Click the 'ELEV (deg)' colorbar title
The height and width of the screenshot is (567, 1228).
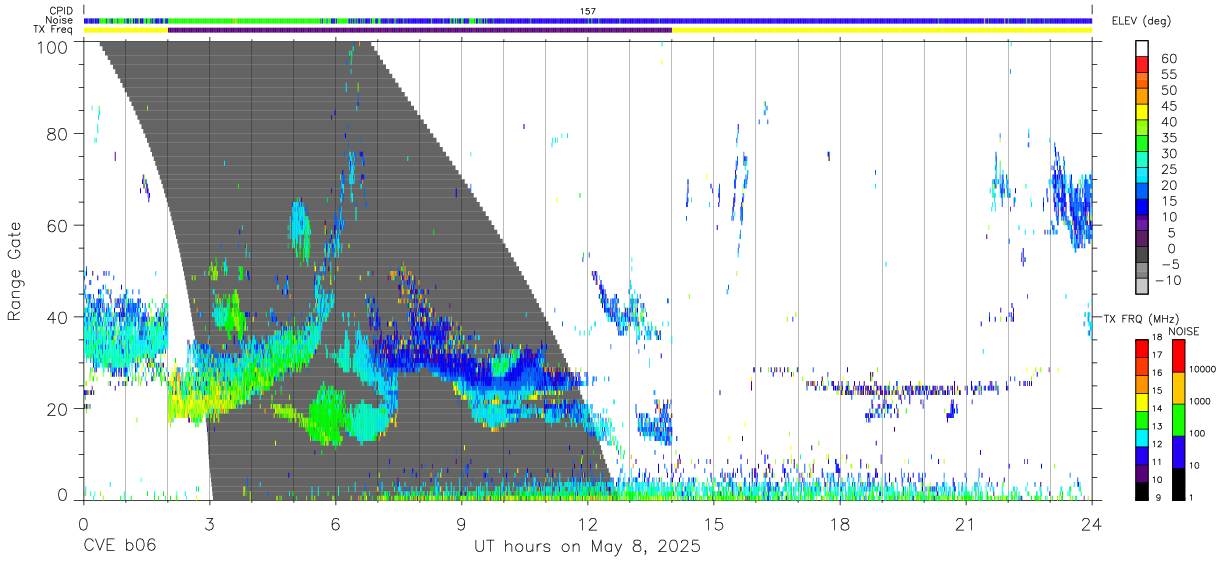coord(1141,21)
